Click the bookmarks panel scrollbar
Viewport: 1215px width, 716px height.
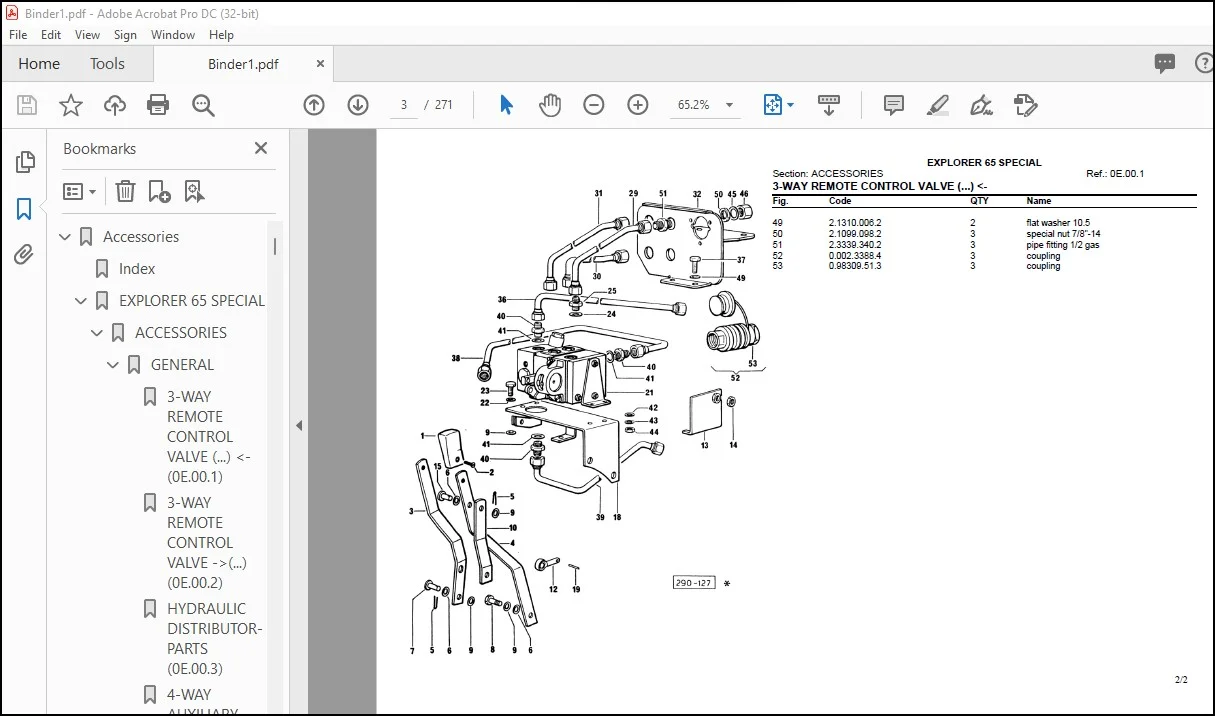point(275,246)
